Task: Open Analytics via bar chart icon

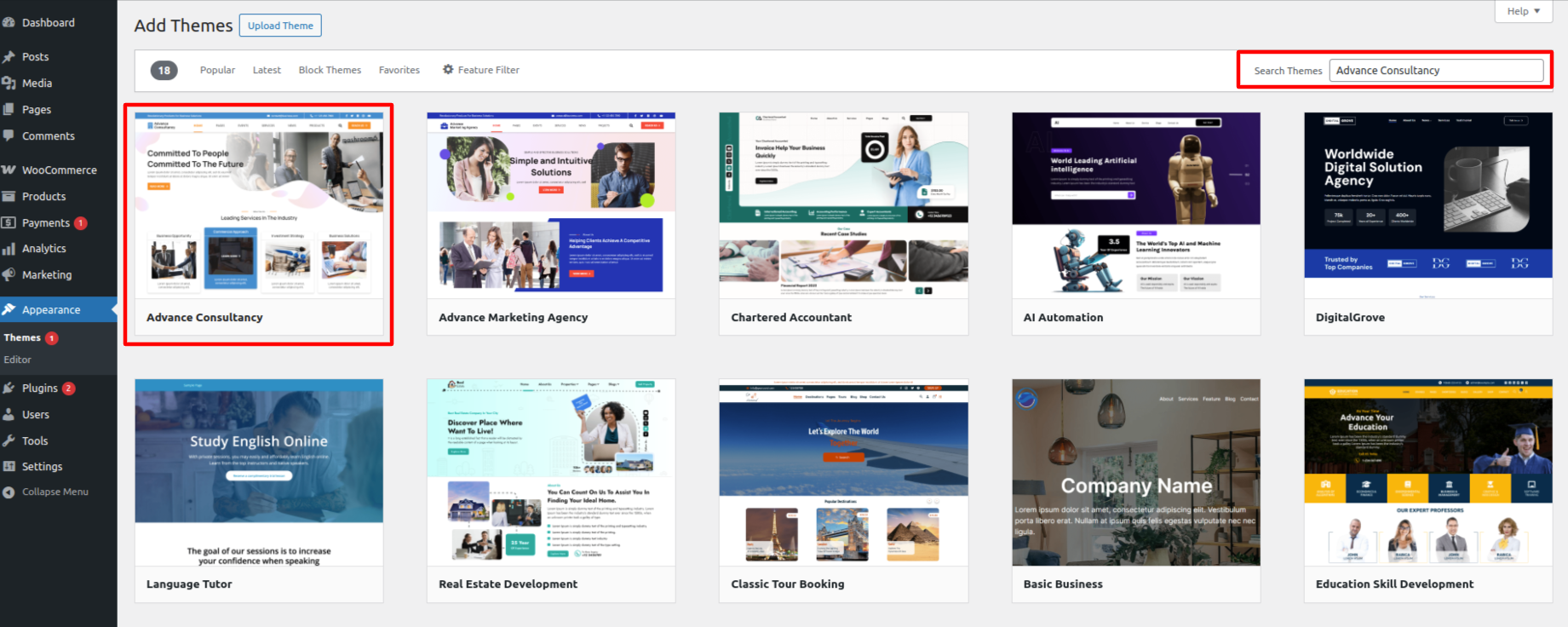Action: [x=9, y=249]
